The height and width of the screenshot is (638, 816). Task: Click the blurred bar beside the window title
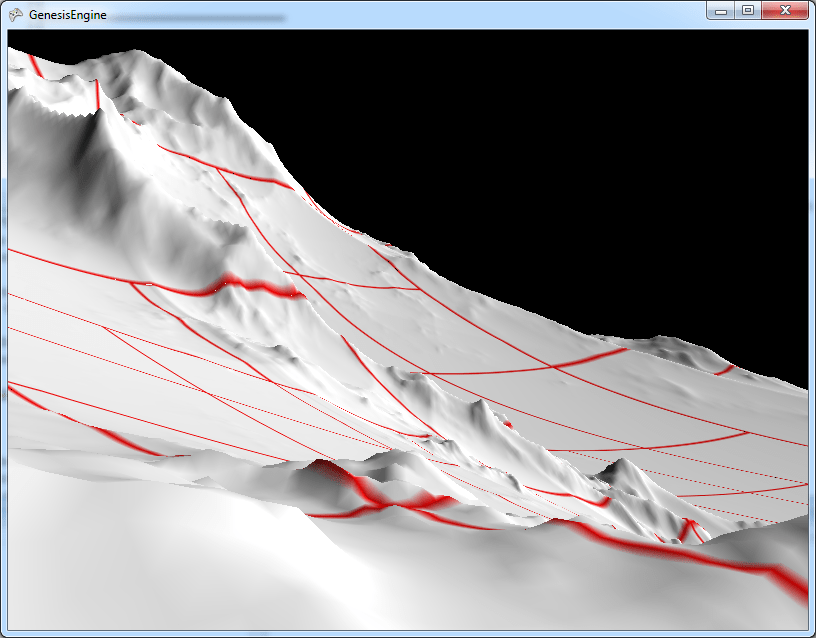[x=200, y=17]
